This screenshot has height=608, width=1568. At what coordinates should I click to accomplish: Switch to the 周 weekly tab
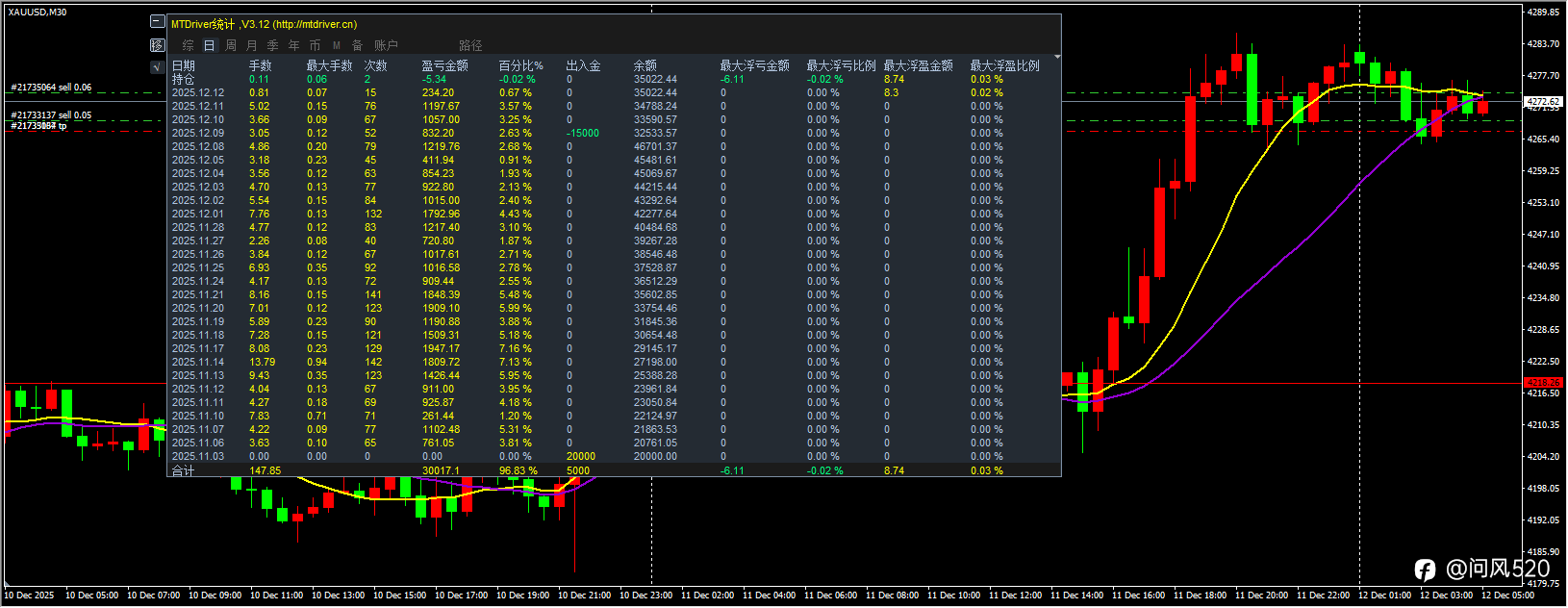(231, 45)
